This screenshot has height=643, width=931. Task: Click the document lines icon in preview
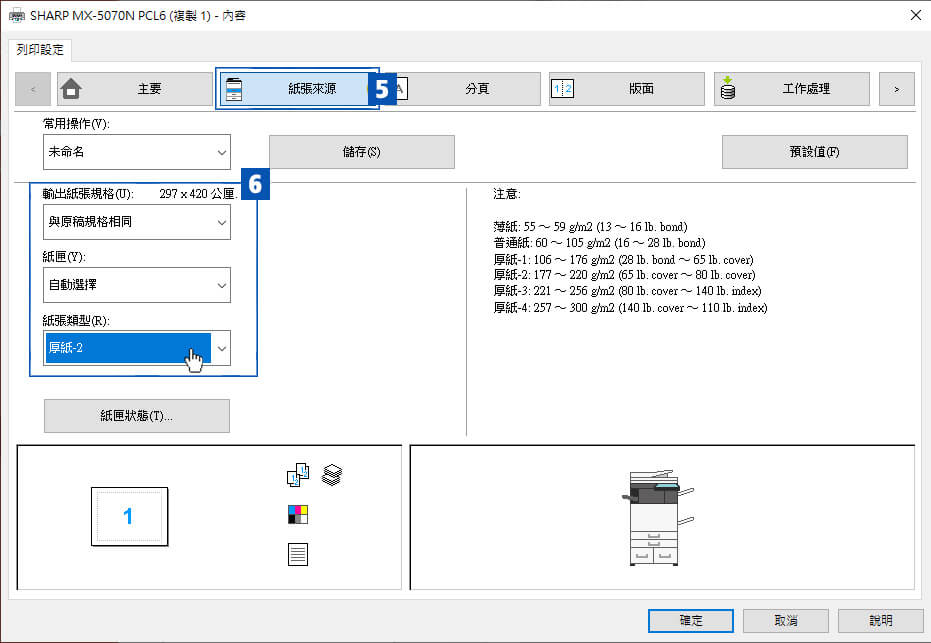point(298,553)
